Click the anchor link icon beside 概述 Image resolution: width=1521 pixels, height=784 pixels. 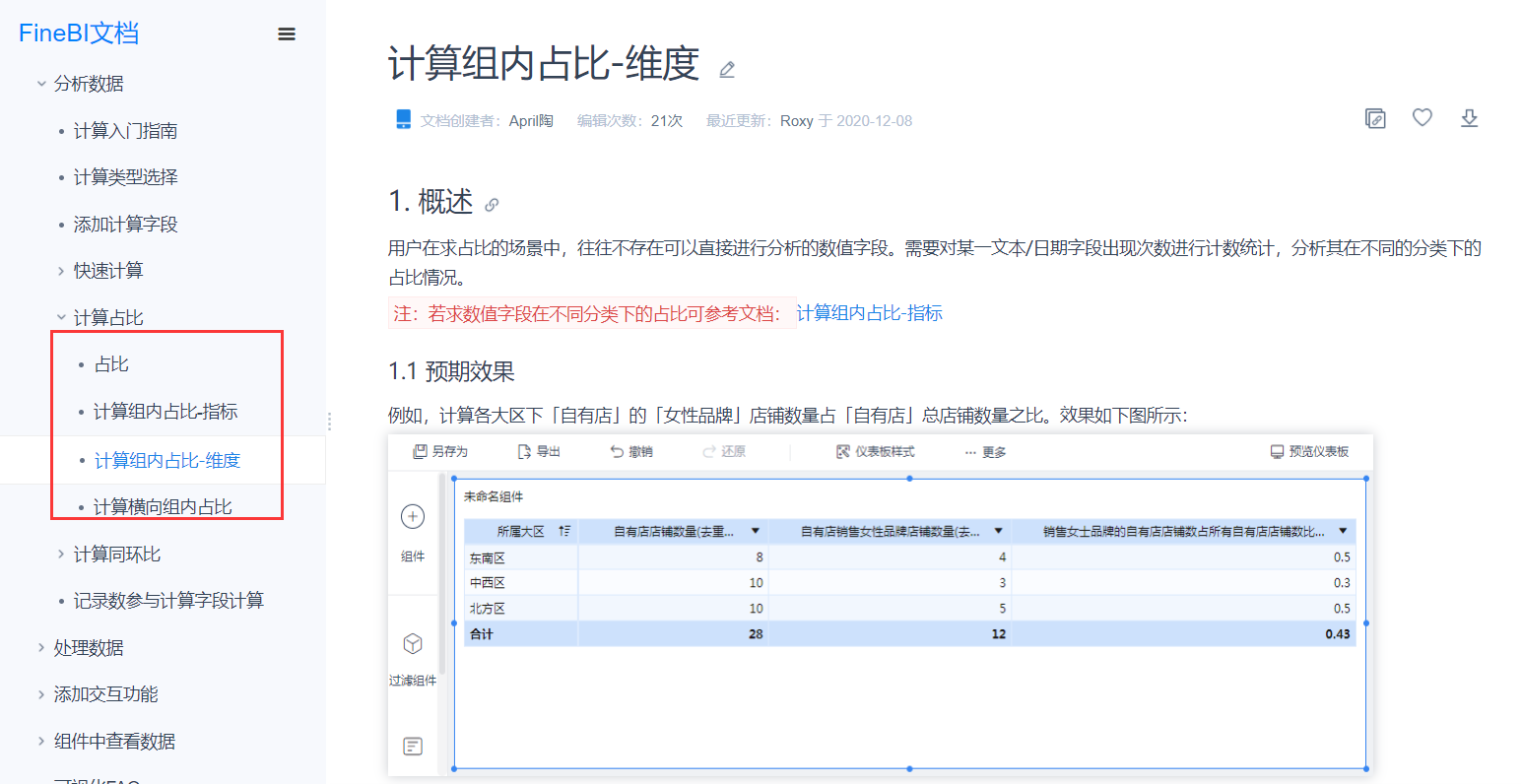tap(492, 205)
